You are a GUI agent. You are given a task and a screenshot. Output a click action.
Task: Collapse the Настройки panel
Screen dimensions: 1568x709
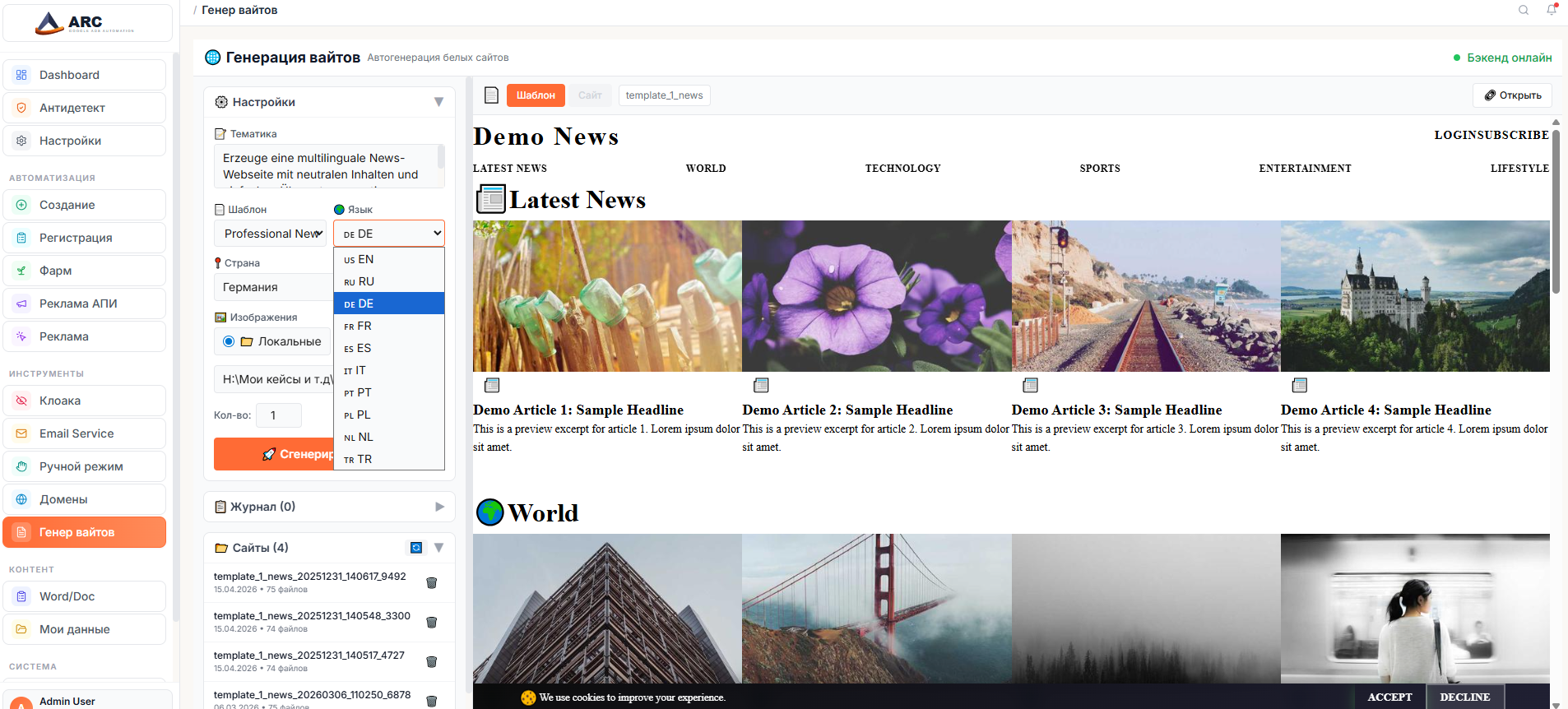point(438,102)
